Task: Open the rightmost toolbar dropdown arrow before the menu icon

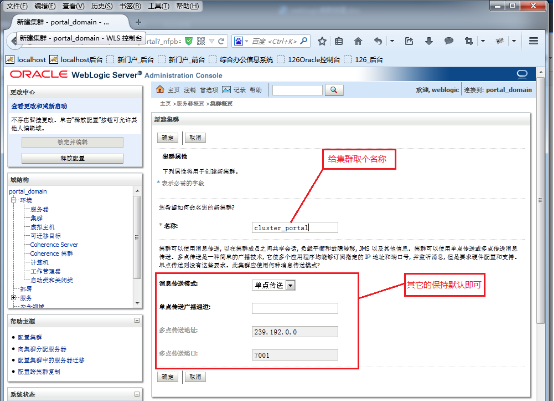Action: 514,41
